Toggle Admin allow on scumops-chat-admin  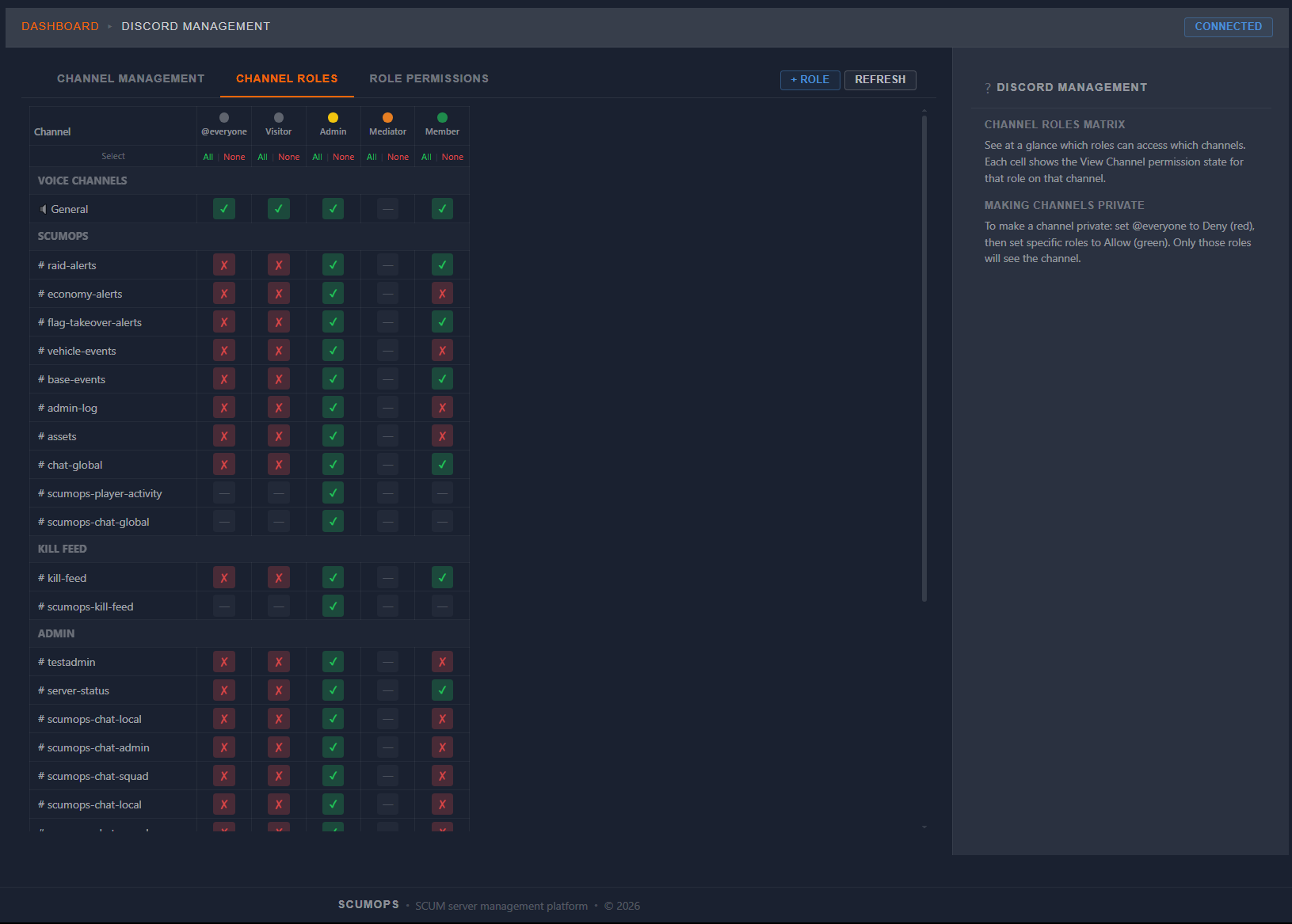pos(333,747)
